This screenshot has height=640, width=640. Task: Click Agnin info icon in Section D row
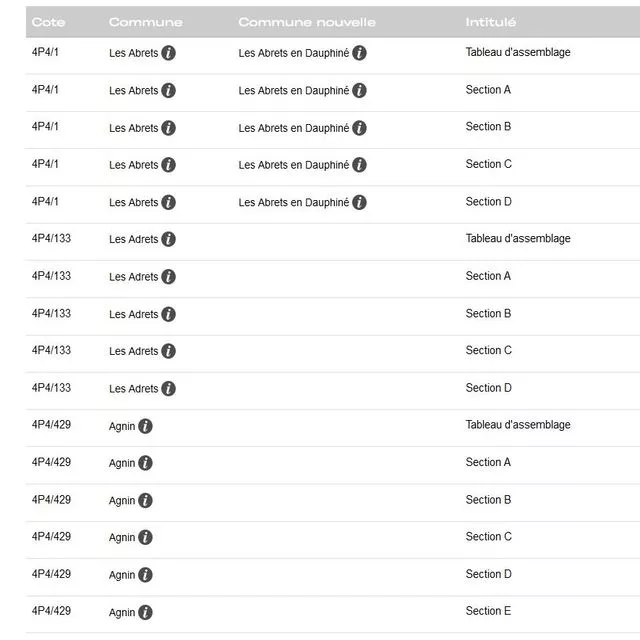(145, 575)
